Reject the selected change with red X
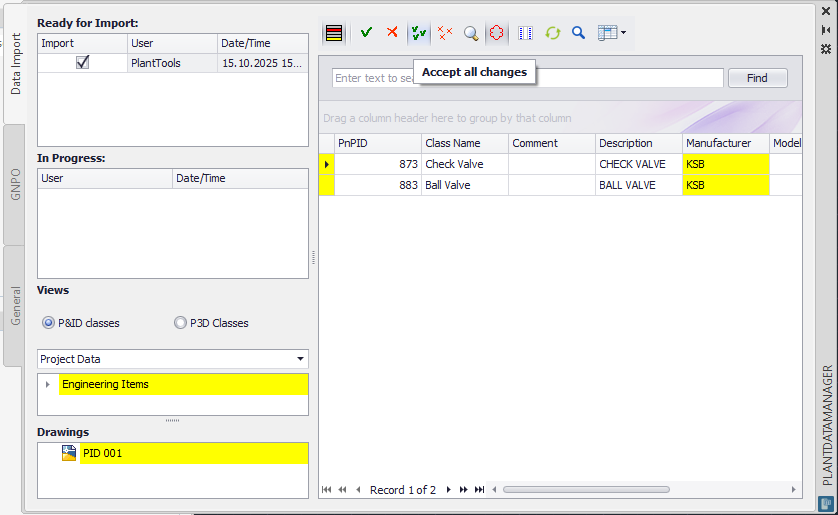This screenshot has height=515, width=838. tap(392, 33)
